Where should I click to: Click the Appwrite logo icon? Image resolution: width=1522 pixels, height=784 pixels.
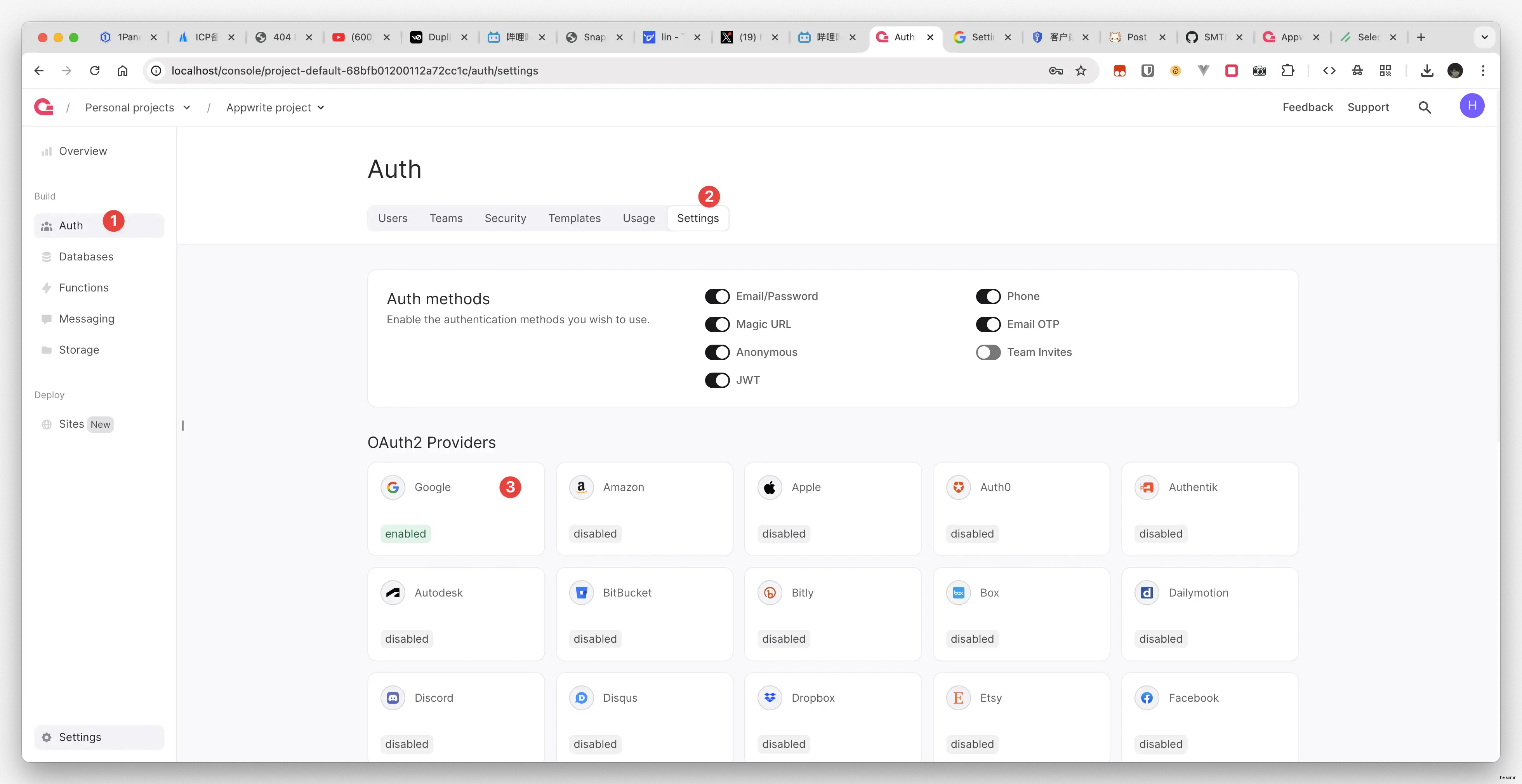(44, 108)
